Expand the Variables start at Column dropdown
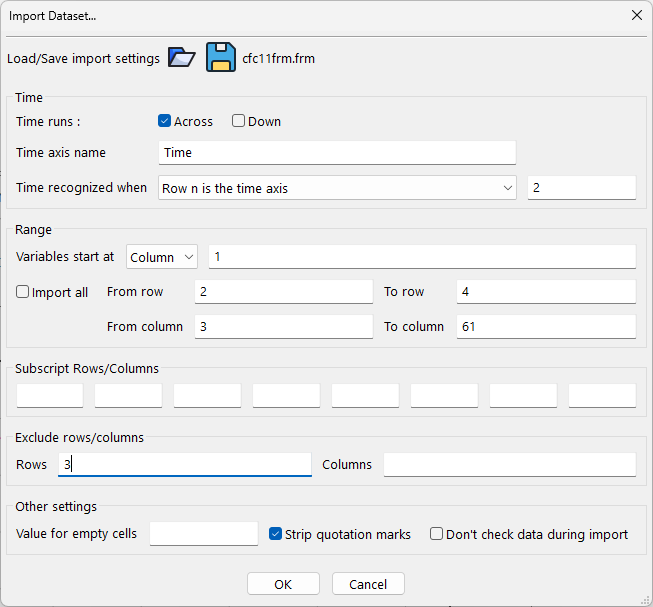Screen dimensions: 653x607 click(x=163, y=257)
